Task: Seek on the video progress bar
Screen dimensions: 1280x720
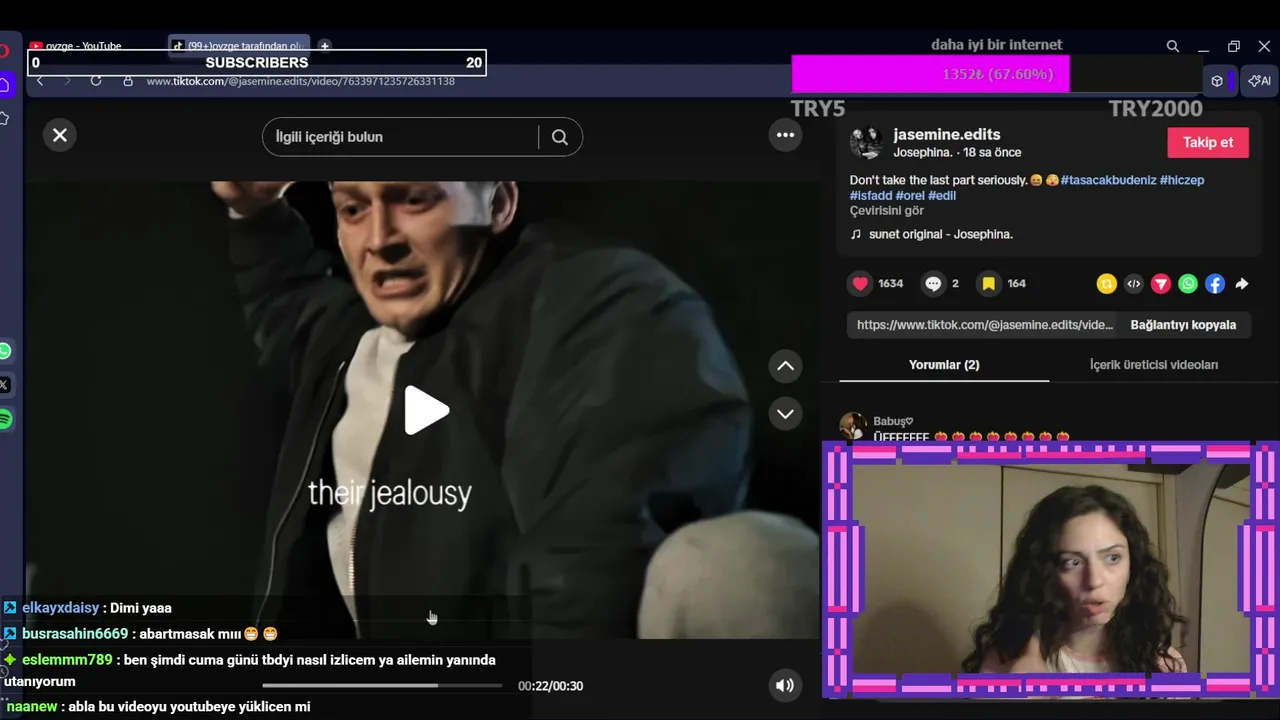Action: pos(382,685)
